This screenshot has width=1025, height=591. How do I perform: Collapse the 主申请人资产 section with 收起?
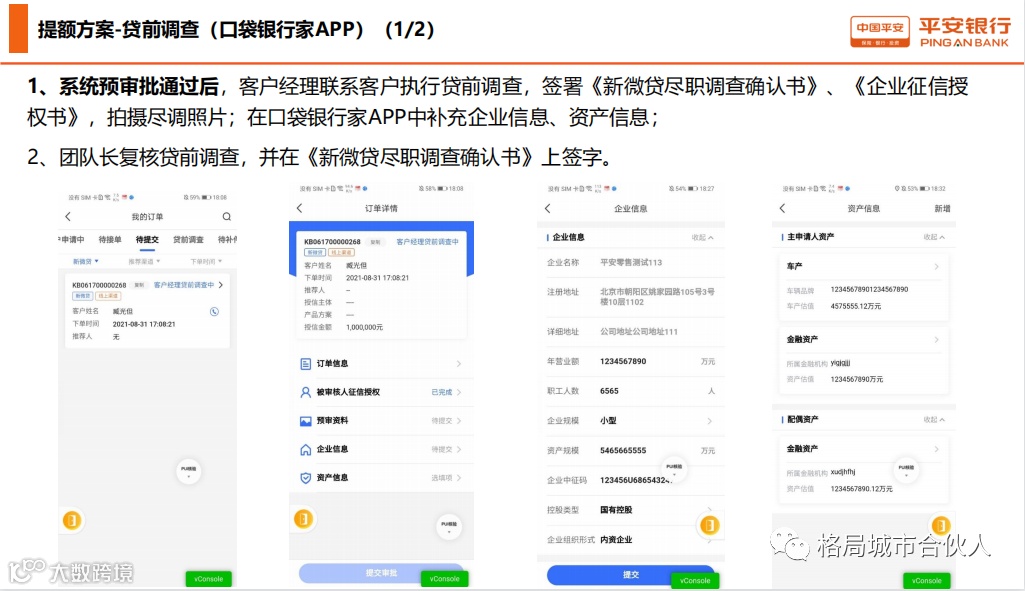pos(934,237)
